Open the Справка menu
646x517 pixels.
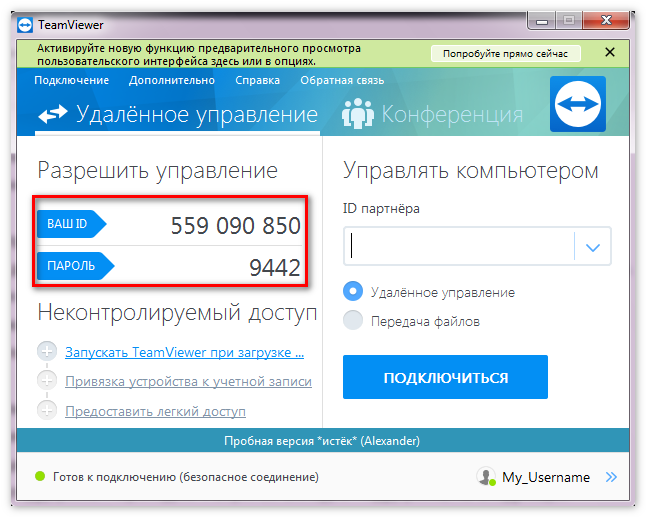[x=257, y=80]
